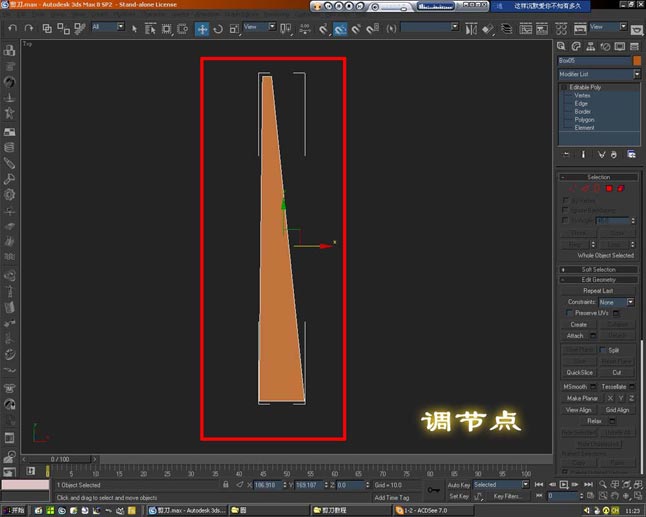
Task: Toggle the Auto Key button
Action: 459,485
